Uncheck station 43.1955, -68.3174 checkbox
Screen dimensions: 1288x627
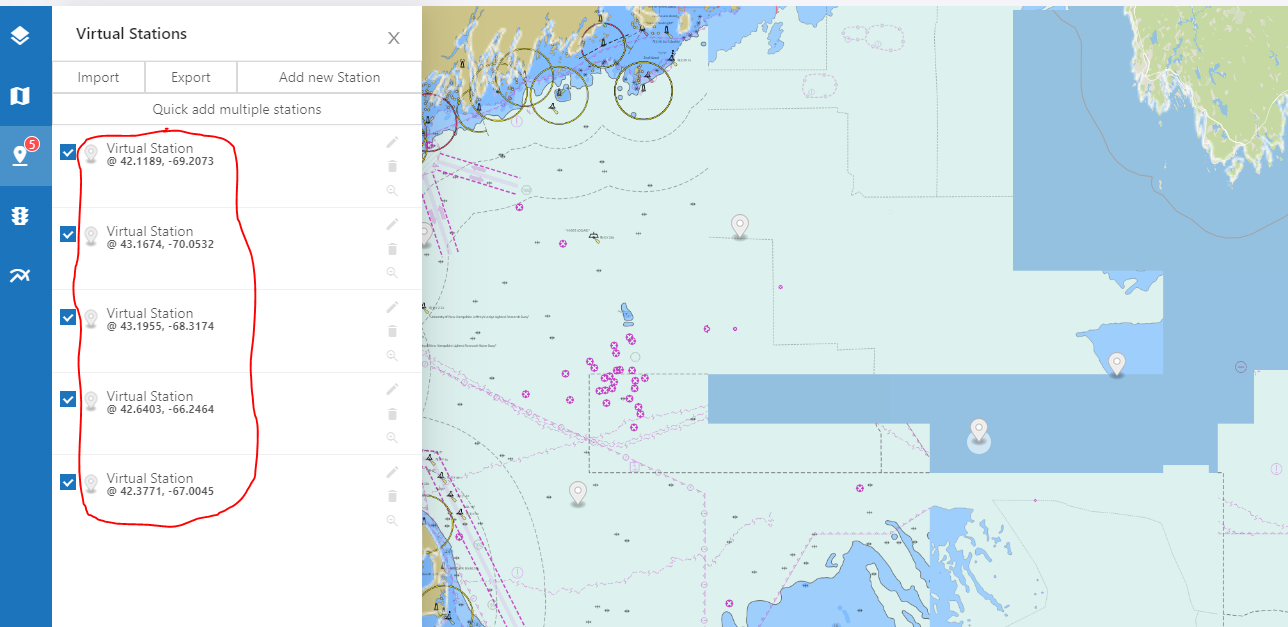point(68,317)
